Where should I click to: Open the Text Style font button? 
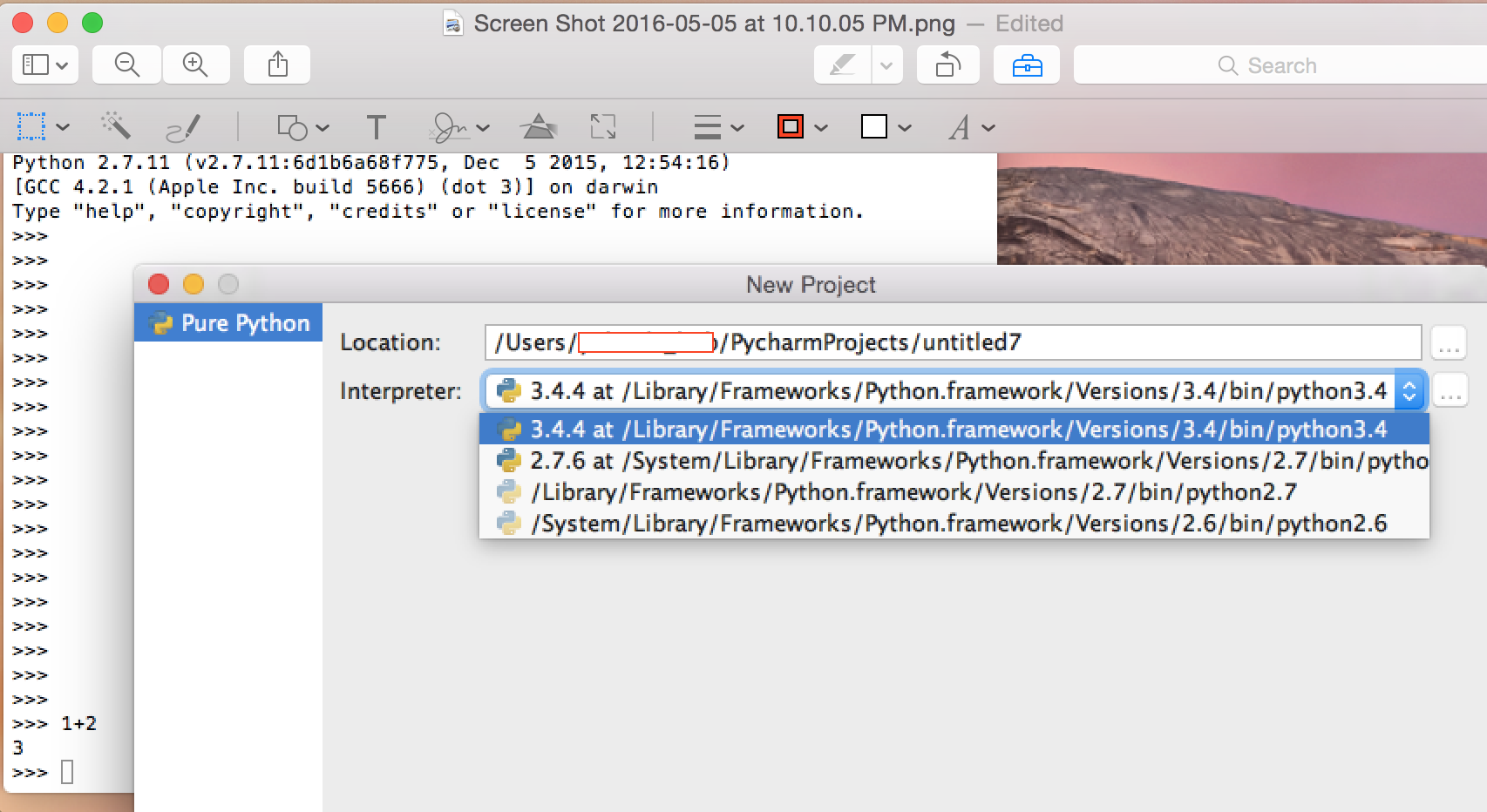tap(960, 128)
